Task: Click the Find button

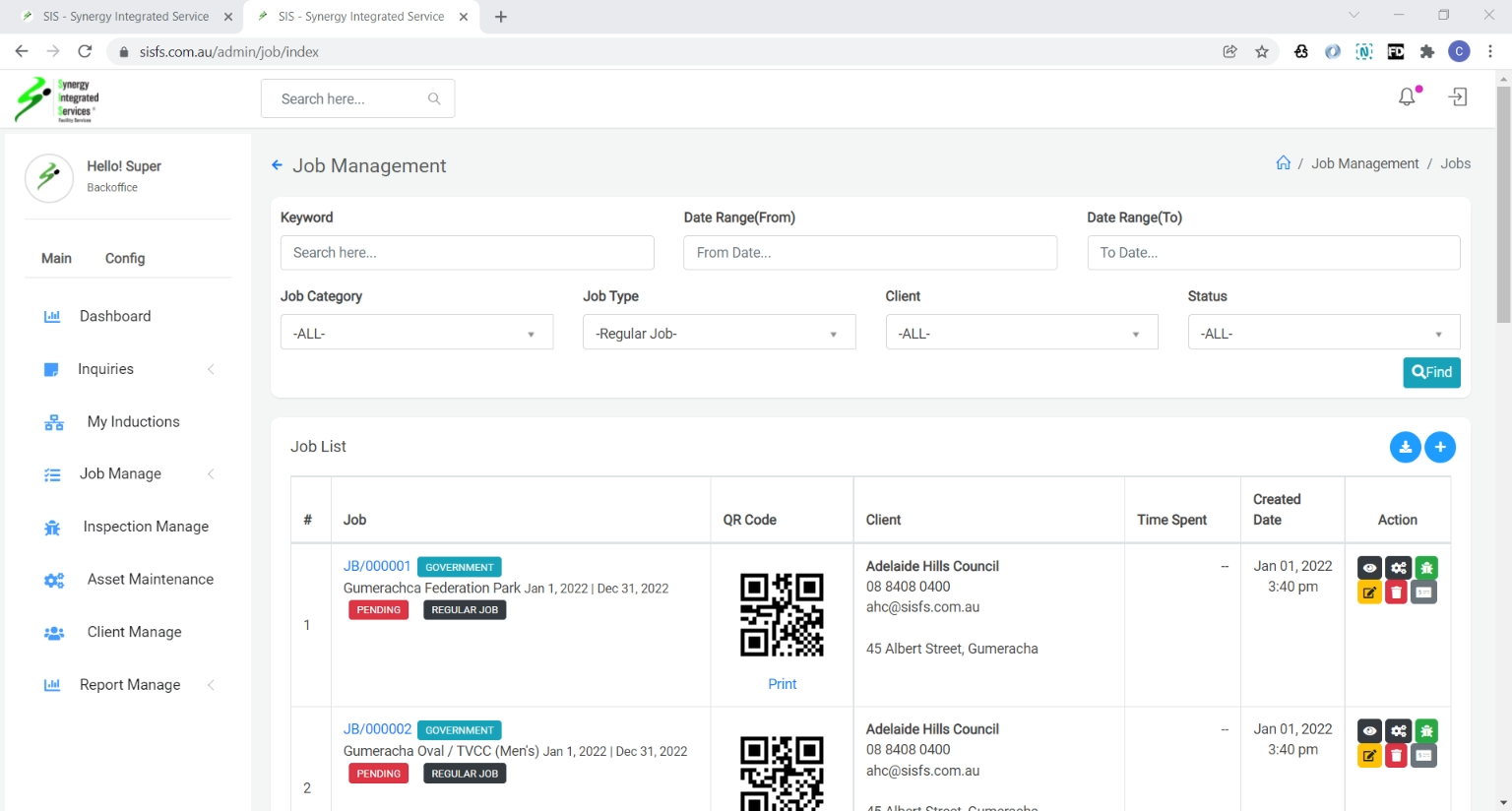Action: pos(1431,372)
